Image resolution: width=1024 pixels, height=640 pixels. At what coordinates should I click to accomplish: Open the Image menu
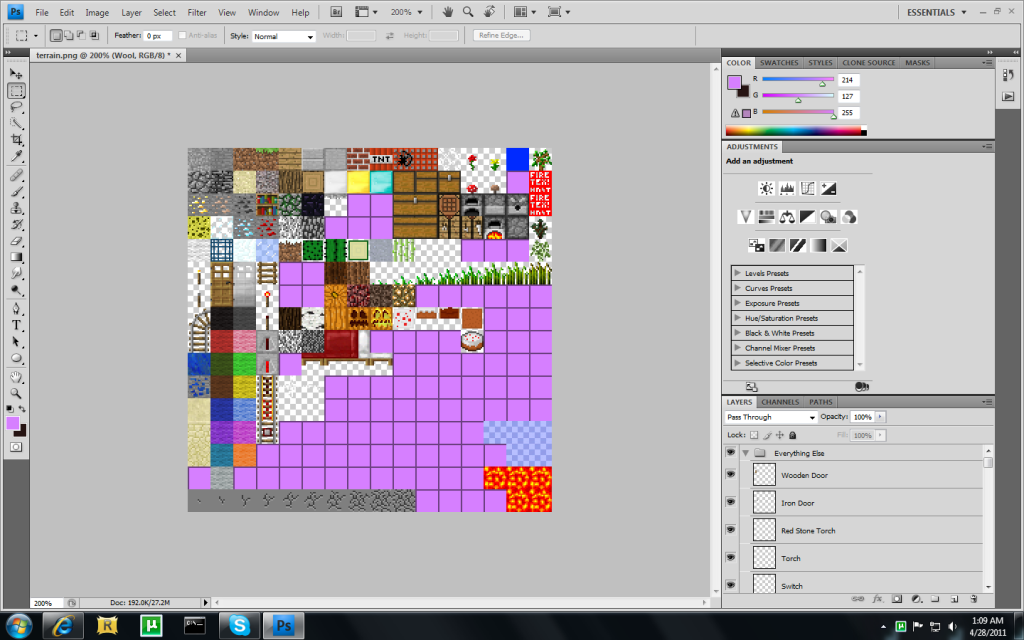tap(97, 12)
